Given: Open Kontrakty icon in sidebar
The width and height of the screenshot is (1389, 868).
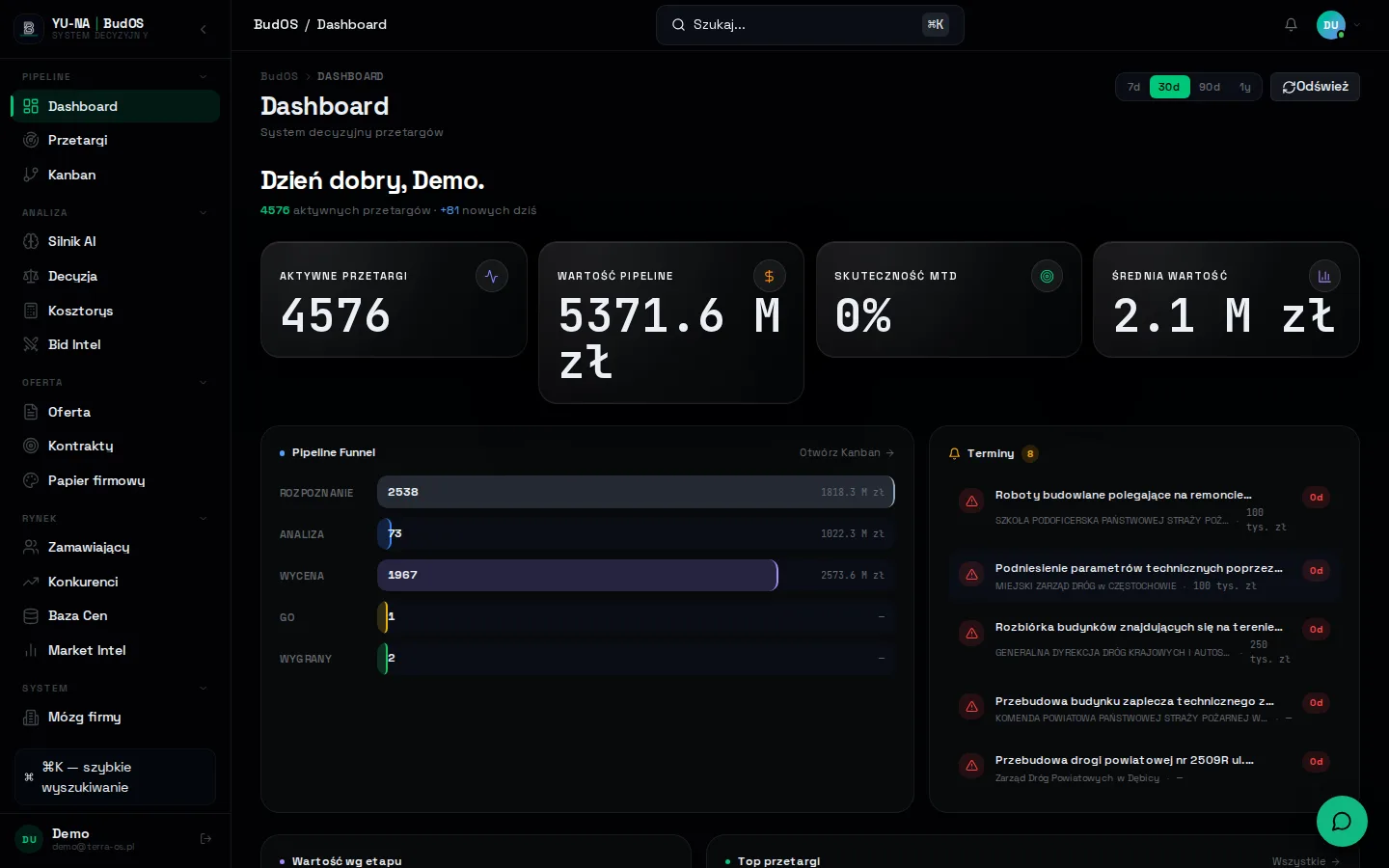Looking at the screenshot, I should (31, 446).
